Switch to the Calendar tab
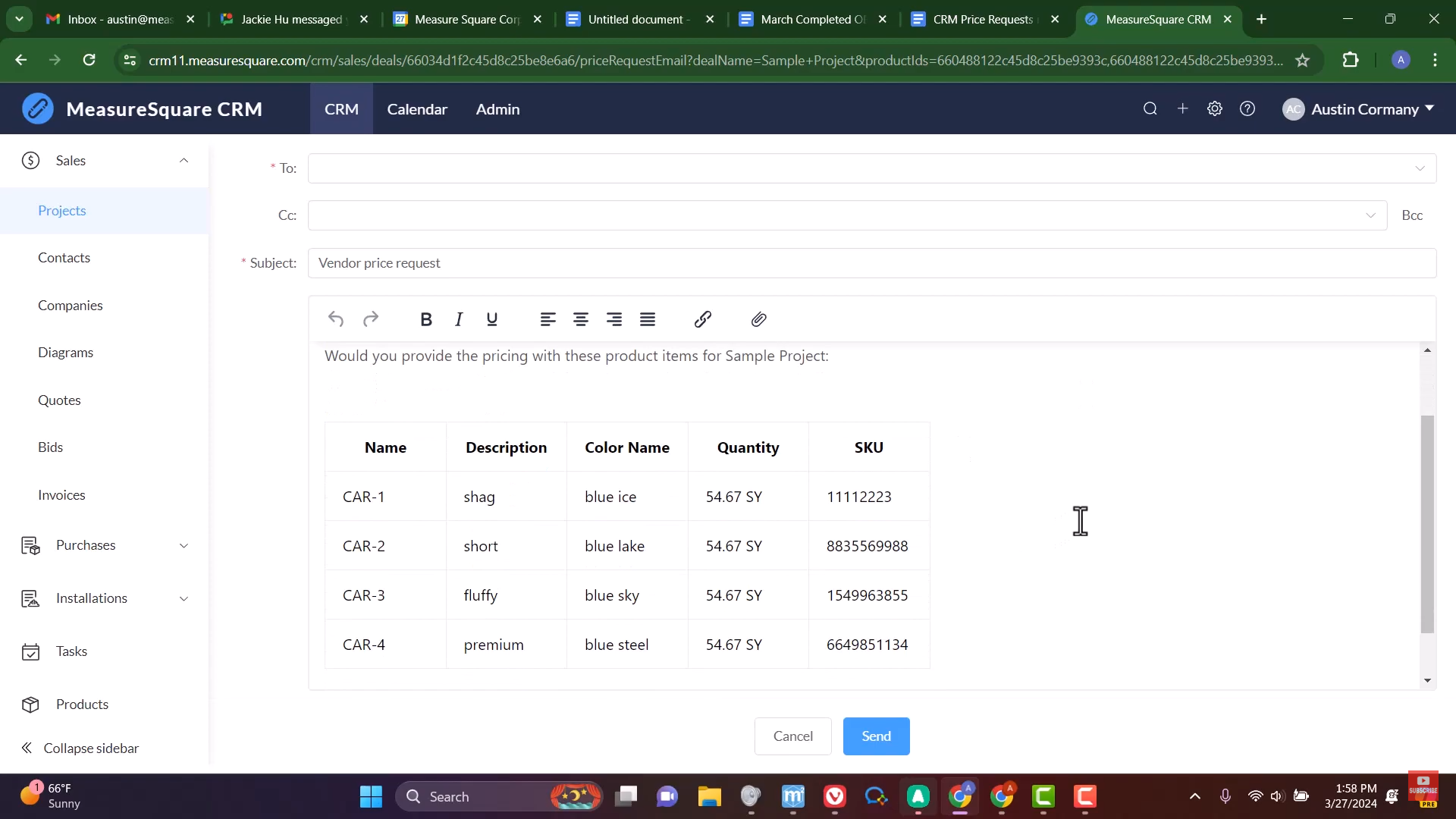The image size is (1456, 819). (417, 109)
